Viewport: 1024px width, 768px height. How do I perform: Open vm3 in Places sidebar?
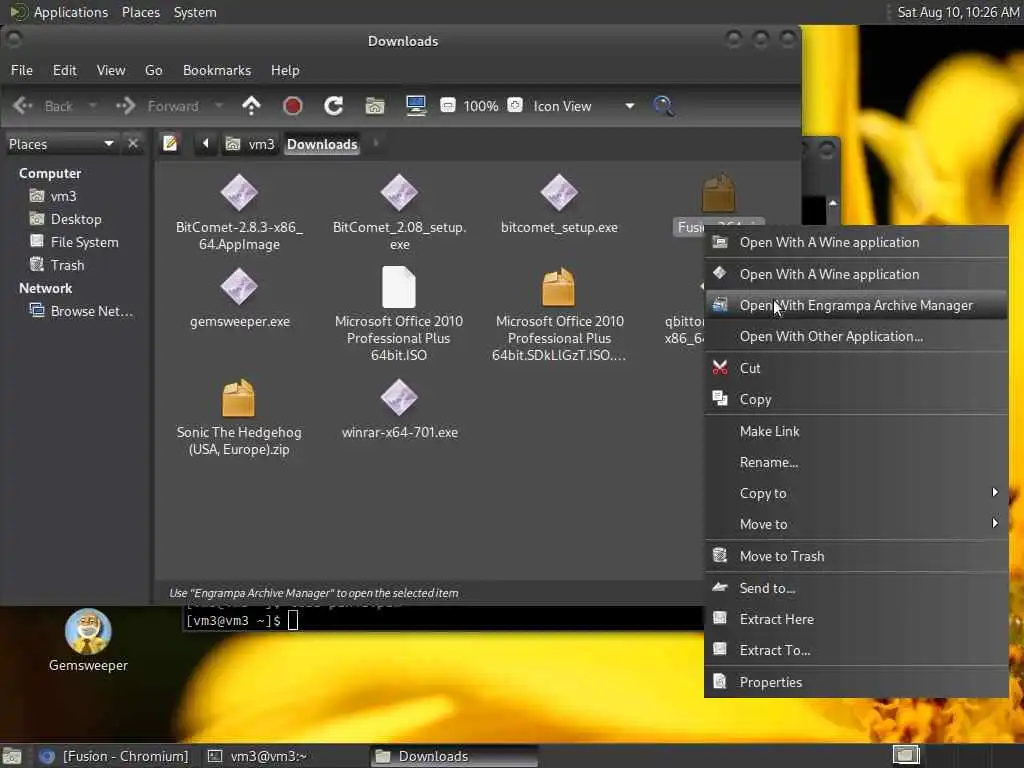63,196
